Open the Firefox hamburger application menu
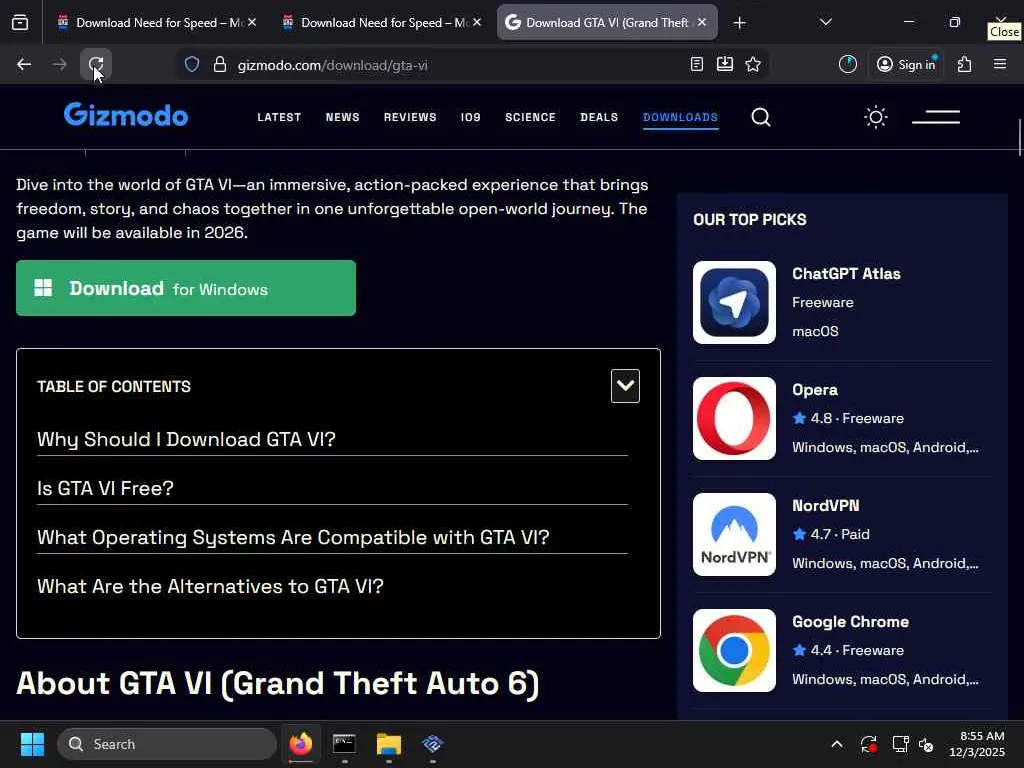 pyautogui.click(x=1000, y=64)
